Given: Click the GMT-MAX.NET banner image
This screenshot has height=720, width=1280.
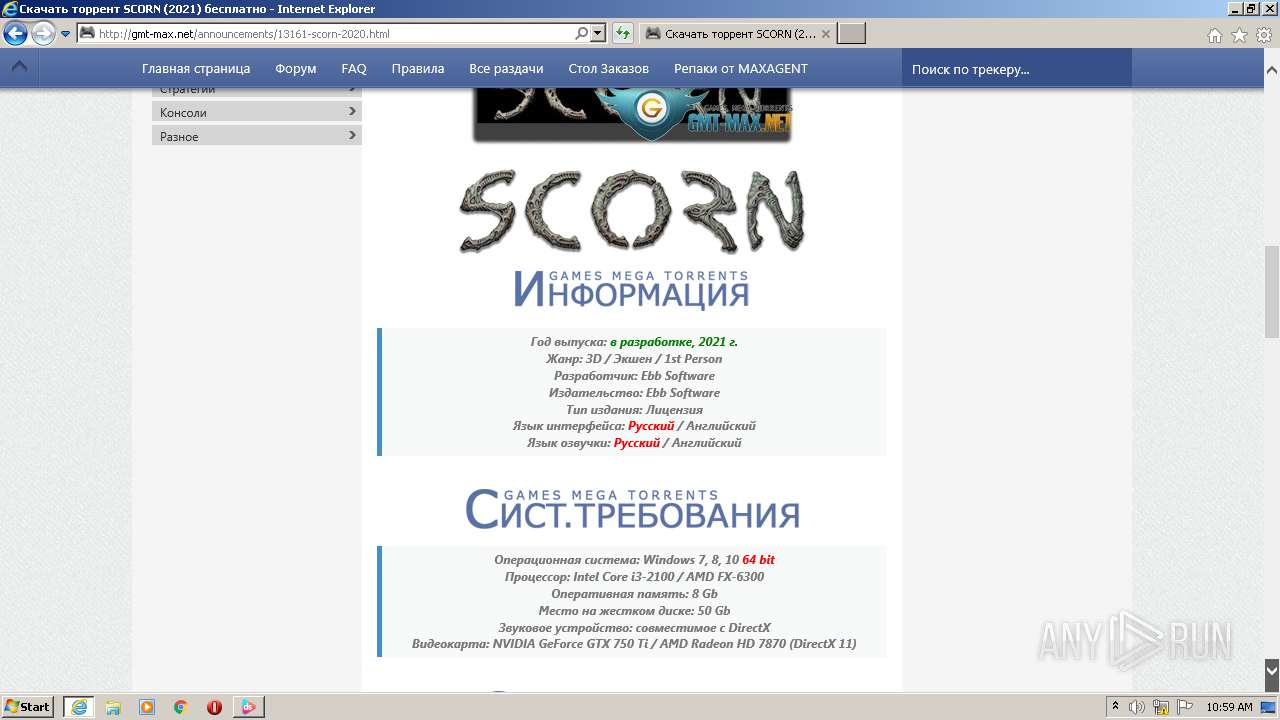Looking at the screenshot, I should (632, 115).
